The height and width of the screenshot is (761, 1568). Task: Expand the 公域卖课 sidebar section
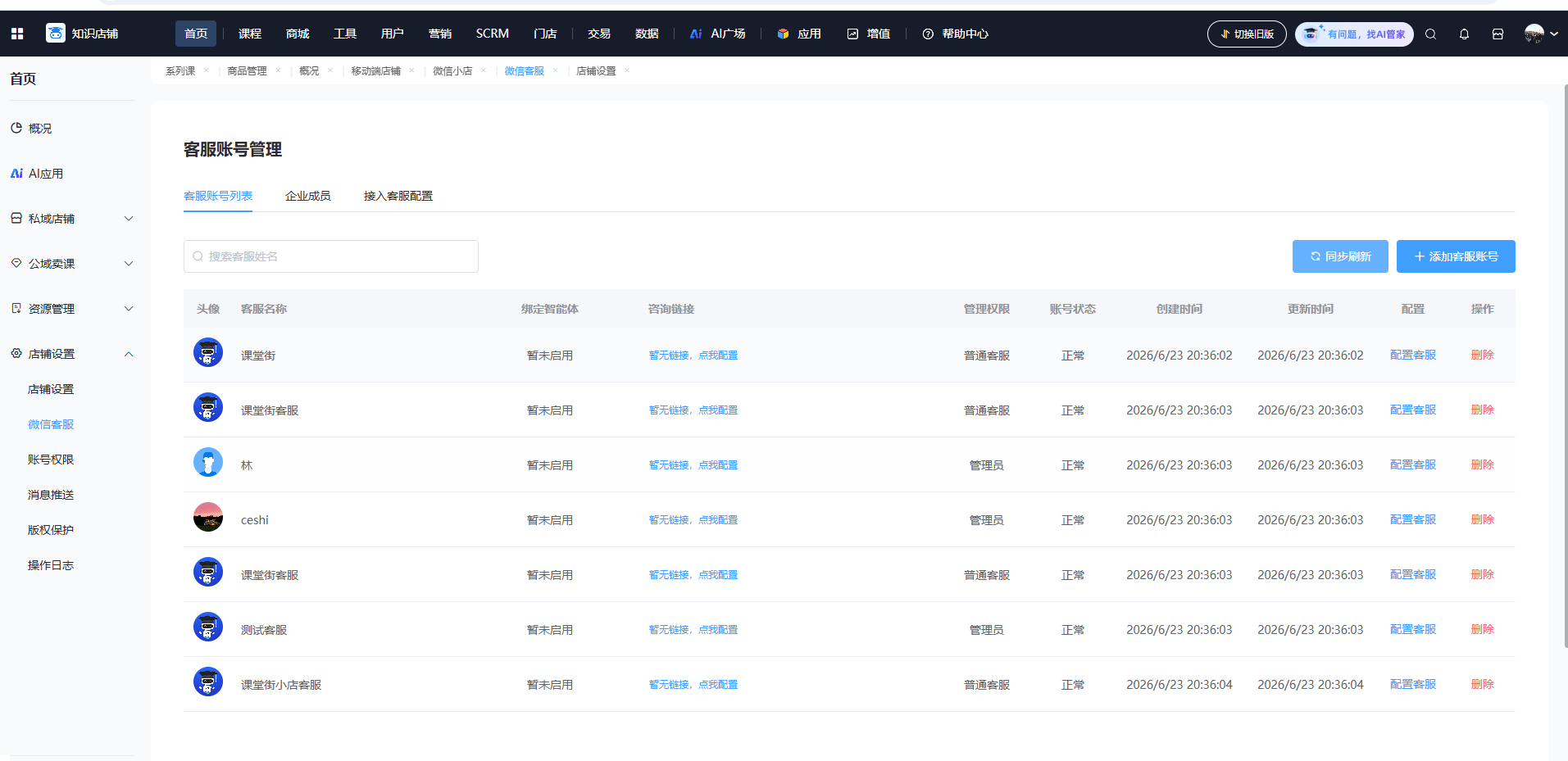click(x=129, y=264)
